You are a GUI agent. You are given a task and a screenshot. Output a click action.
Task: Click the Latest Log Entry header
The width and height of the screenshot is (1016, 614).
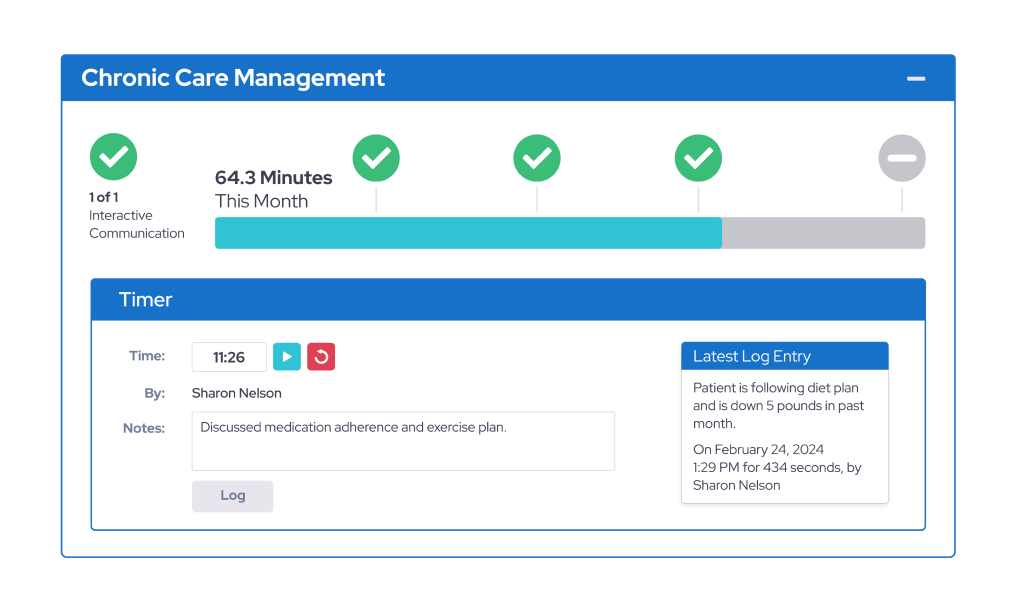point(784,356)
